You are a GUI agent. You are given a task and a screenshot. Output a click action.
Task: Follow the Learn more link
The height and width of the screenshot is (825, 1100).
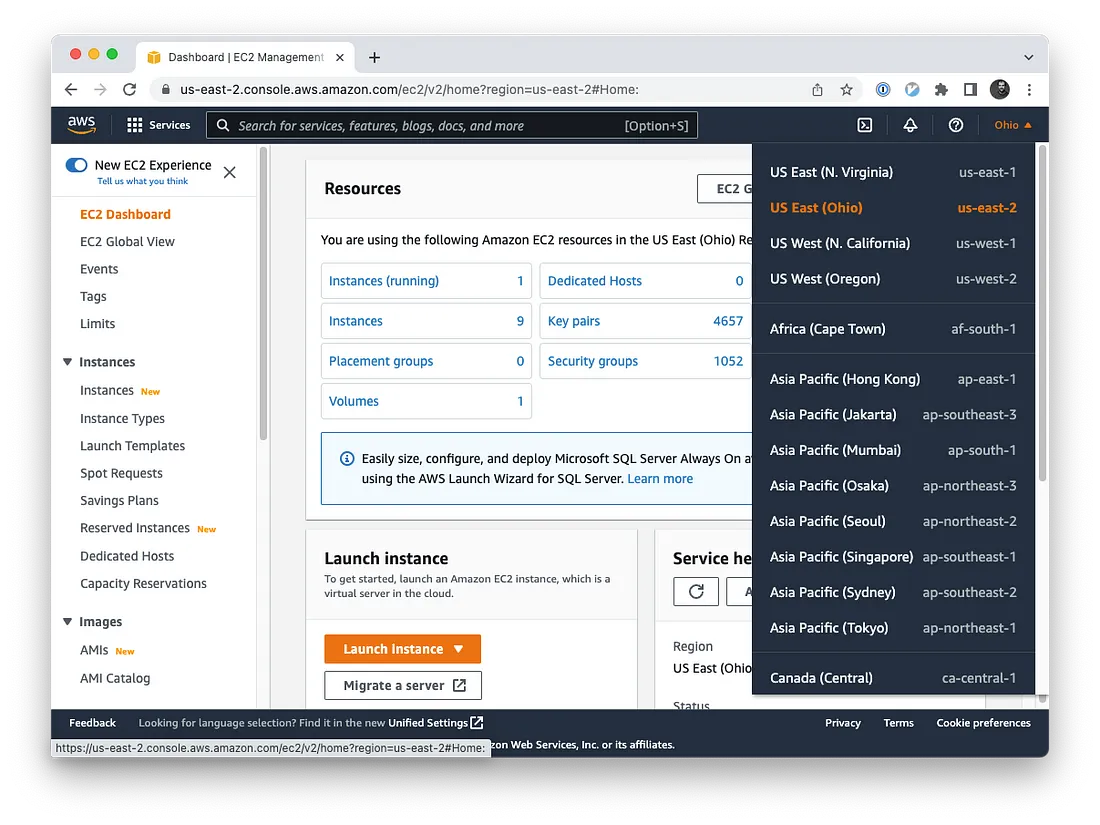(x=660, y=478)
